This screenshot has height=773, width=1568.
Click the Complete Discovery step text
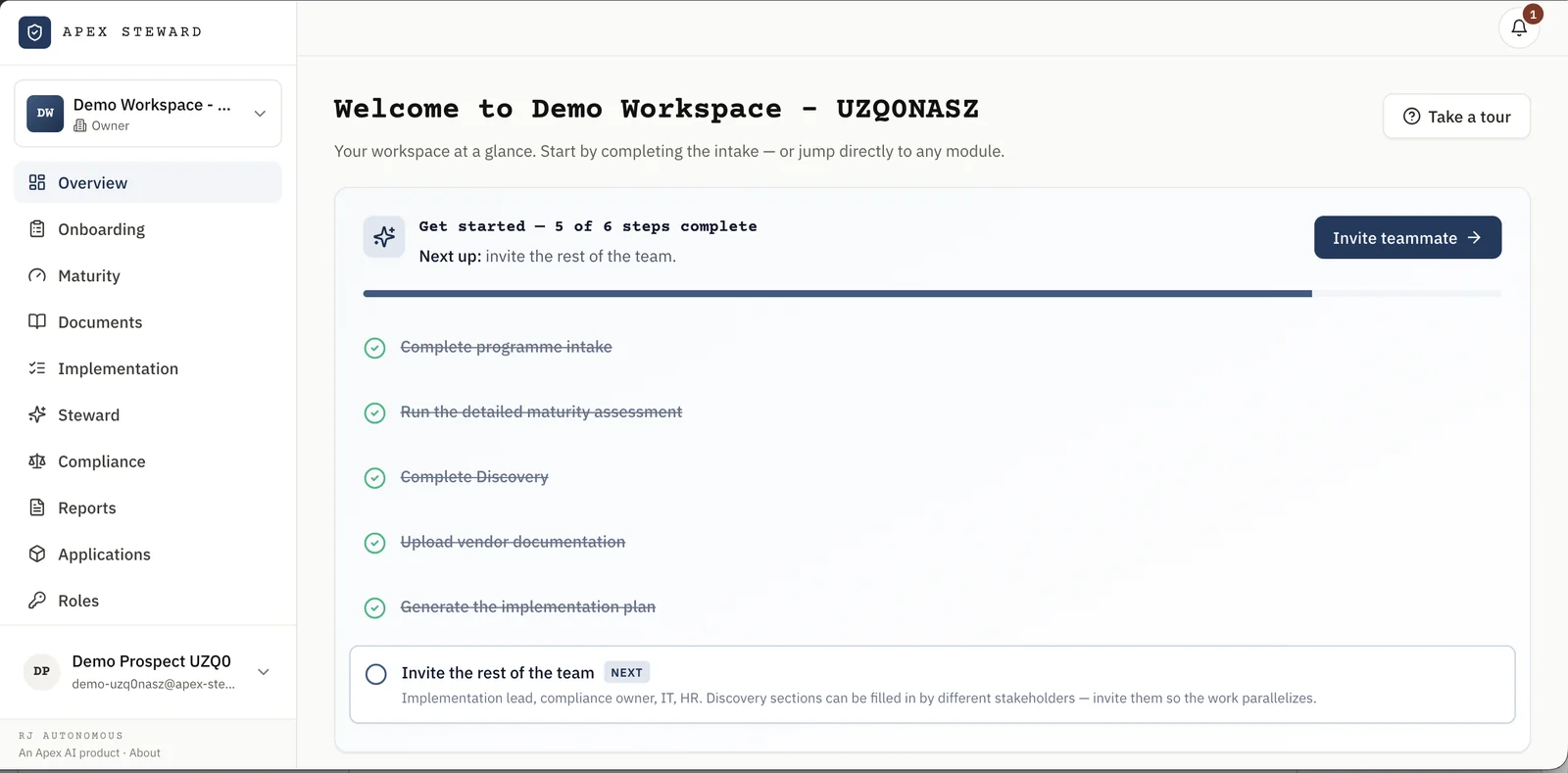[474, 477]
